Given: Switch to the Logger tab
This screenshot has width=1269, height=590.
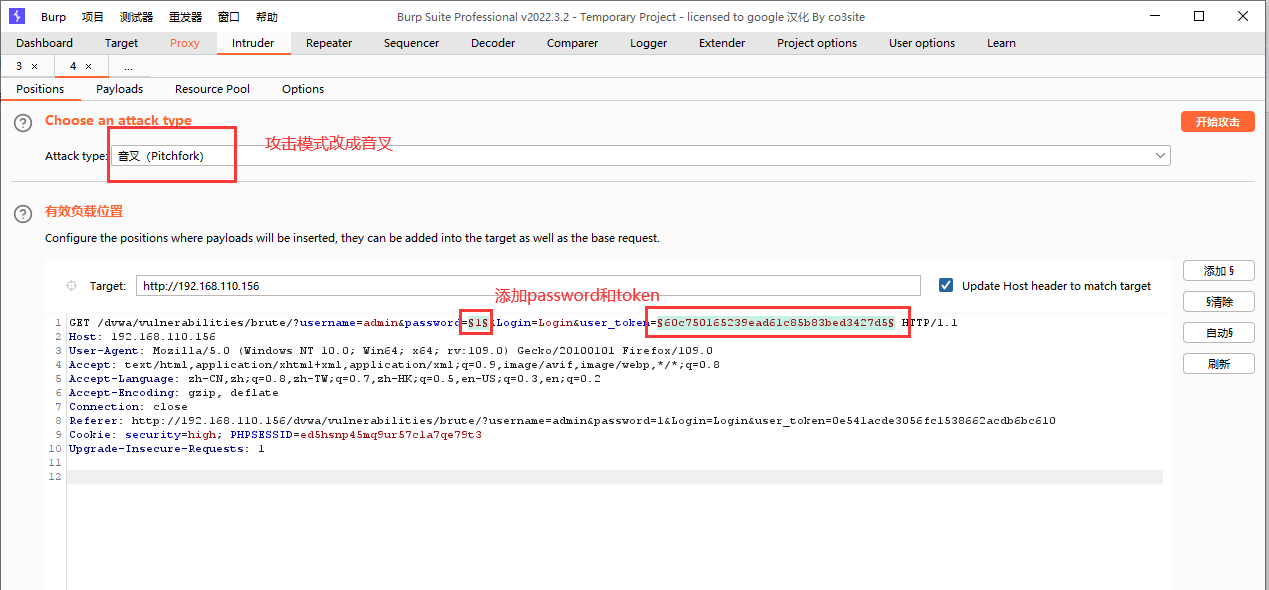Looking at the screenshot, I should click(649, 43).
